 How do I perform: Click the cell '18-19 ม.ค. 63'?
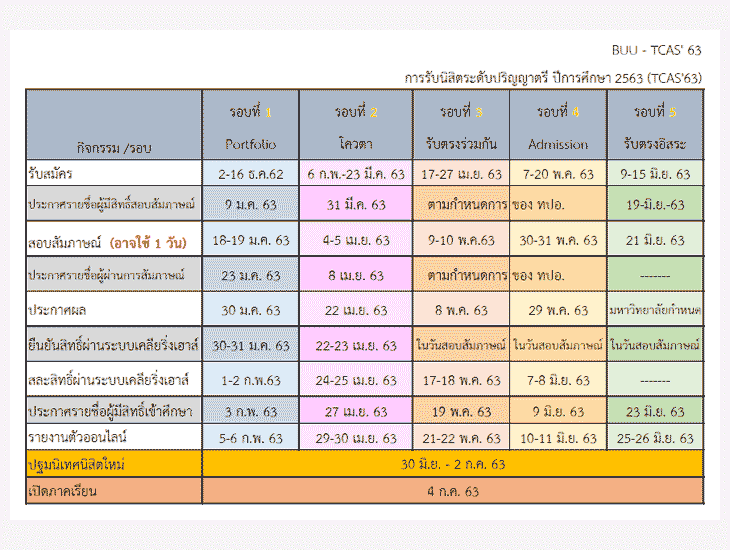click(x=251, y=239)
